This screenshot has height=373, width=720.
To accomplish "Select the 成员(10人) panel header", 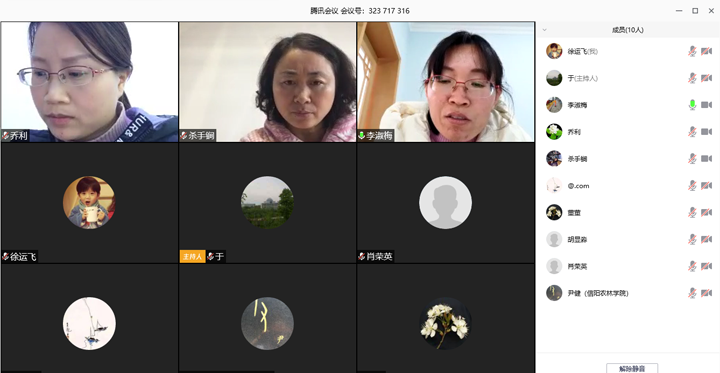I will (628, 30).
